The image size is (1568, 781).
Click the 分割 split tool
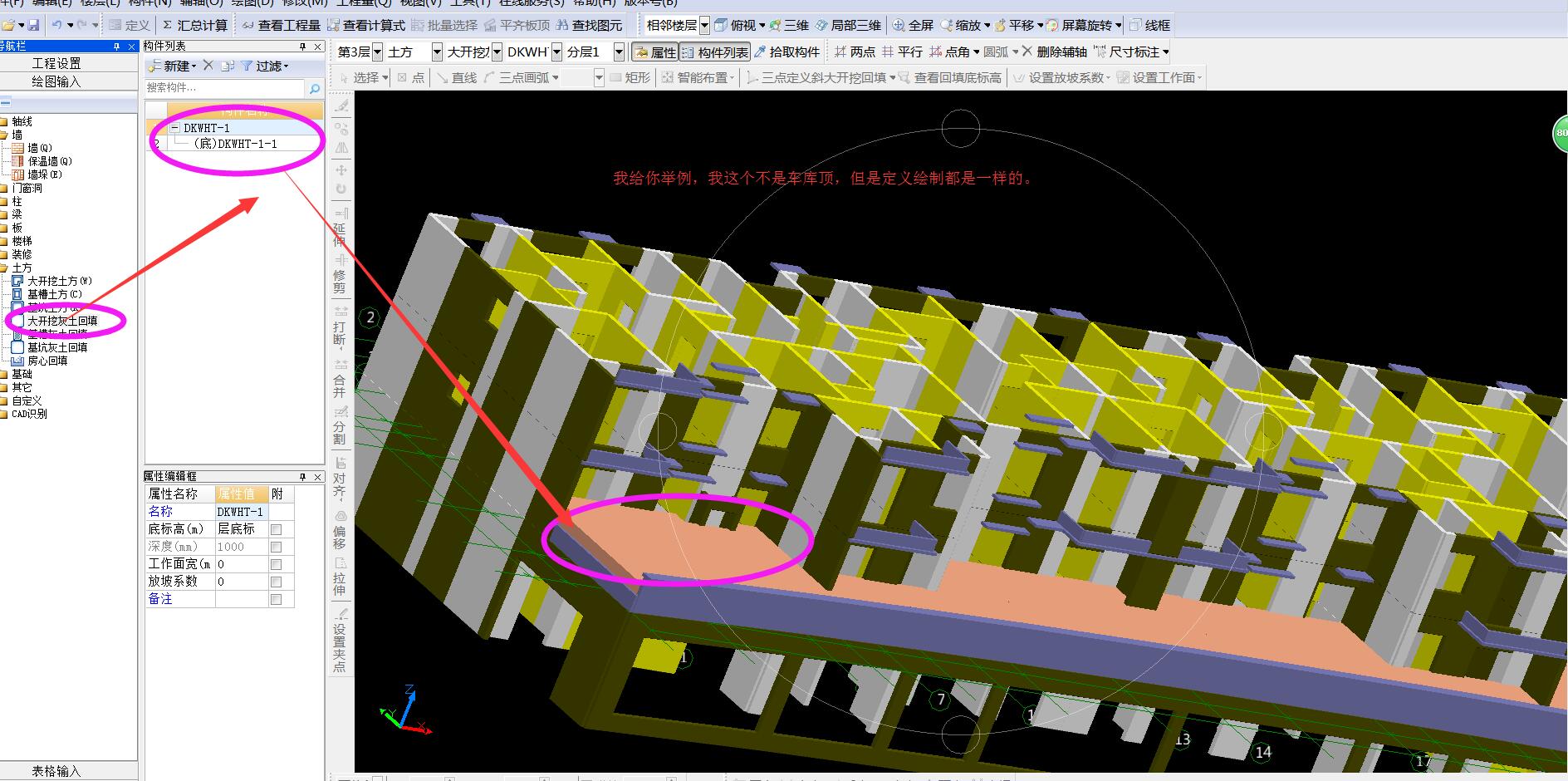341,425
